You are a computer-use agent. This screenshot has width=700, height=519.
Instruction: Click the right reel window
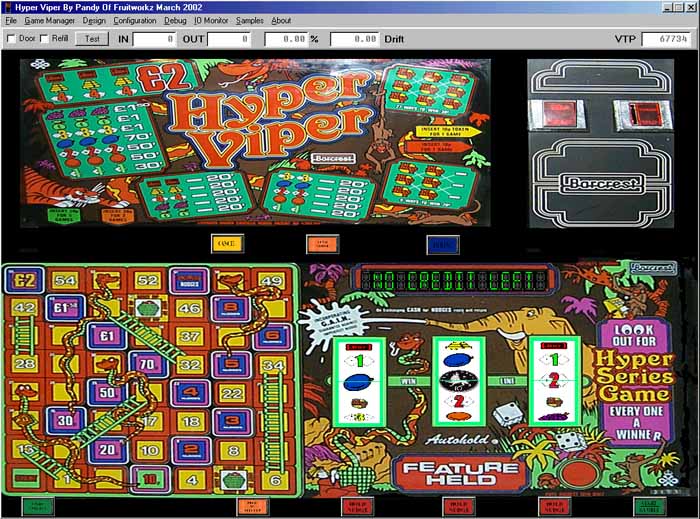[554, 382]
